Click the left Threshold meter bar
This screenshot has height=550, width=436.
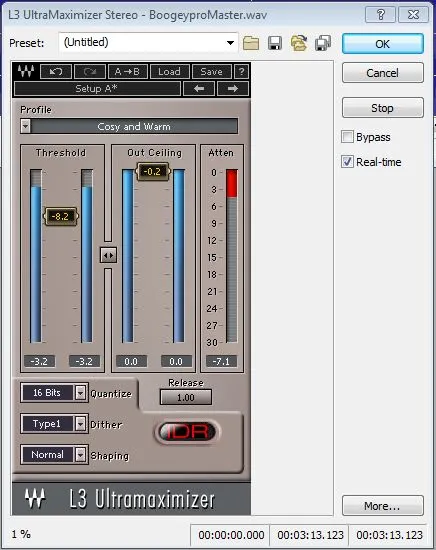(x=36, y=256)
